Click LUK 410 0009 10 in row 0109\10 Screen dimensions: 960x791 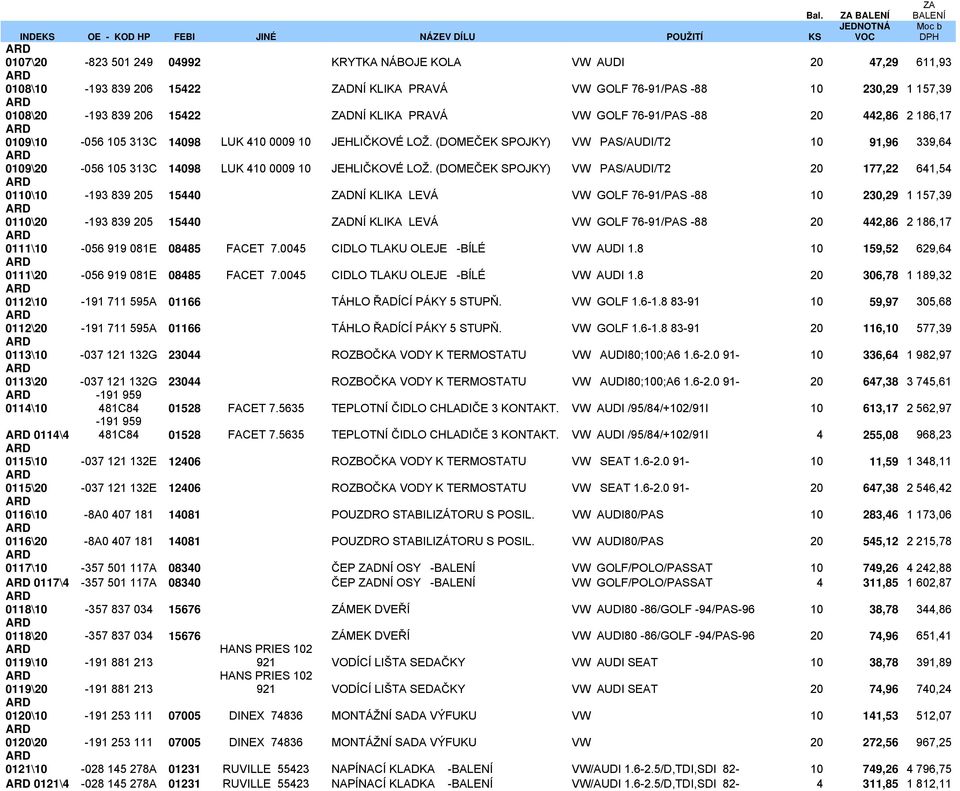coord(266,142)
